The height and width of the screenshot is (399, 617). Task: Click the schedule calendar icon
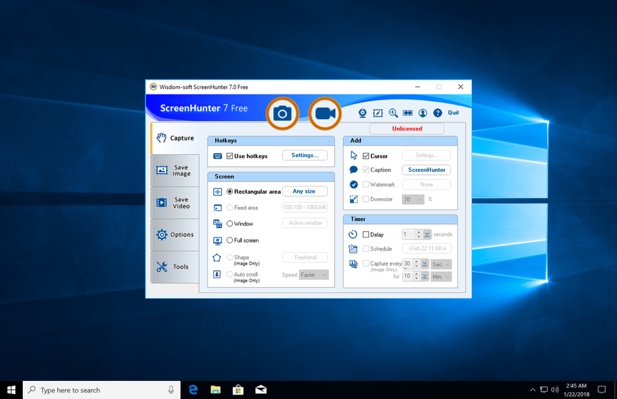(x=353, y=249)
